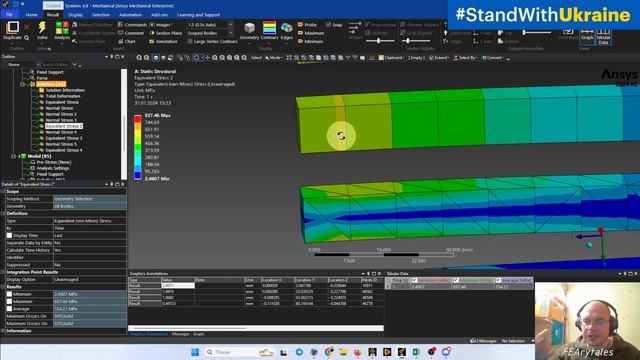The image size is (640, 360).
Task: Click the Select By button
Action: (465, 58)
